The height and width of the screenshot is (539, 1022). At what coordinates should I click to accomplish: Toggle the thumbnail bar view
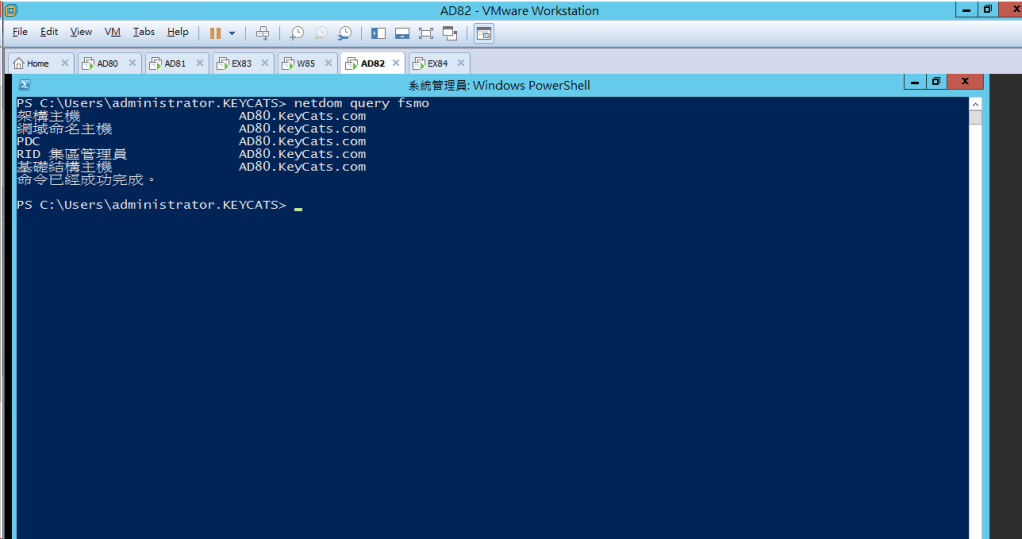402,33
